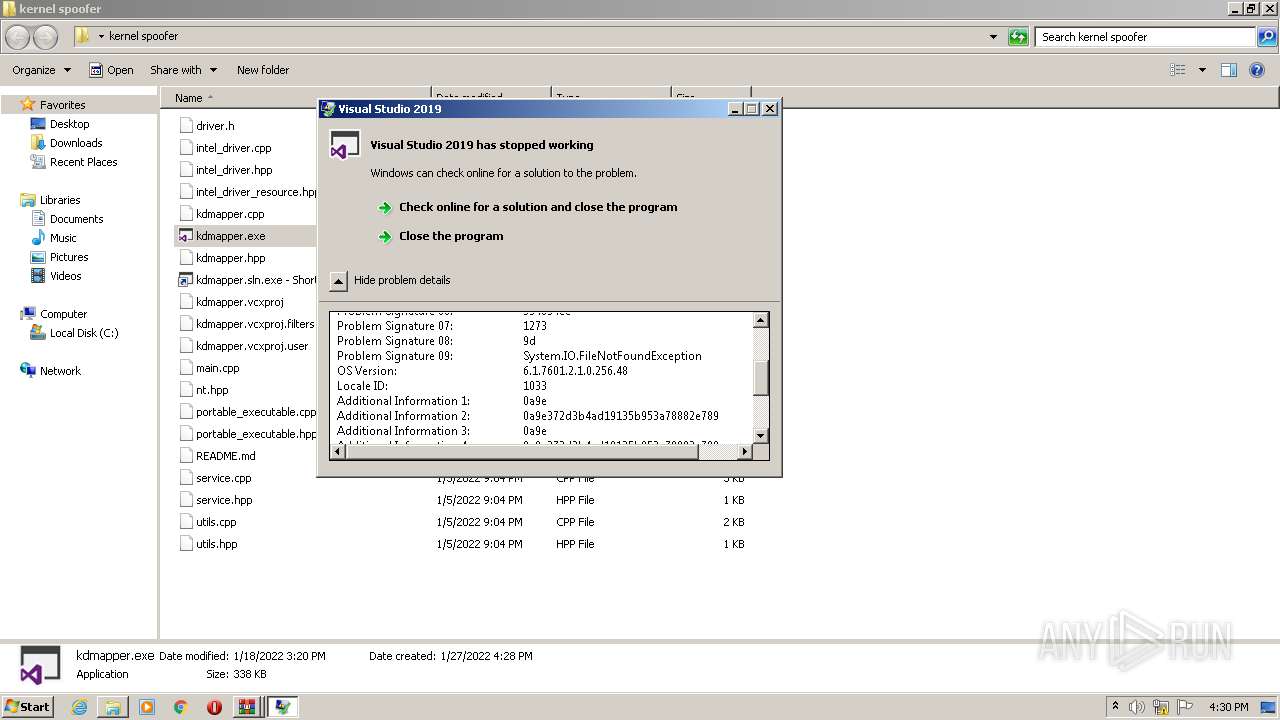Open Action Center flag icon
The width and height of the screenshot is (1280, 720).
tap(1186, 707)
